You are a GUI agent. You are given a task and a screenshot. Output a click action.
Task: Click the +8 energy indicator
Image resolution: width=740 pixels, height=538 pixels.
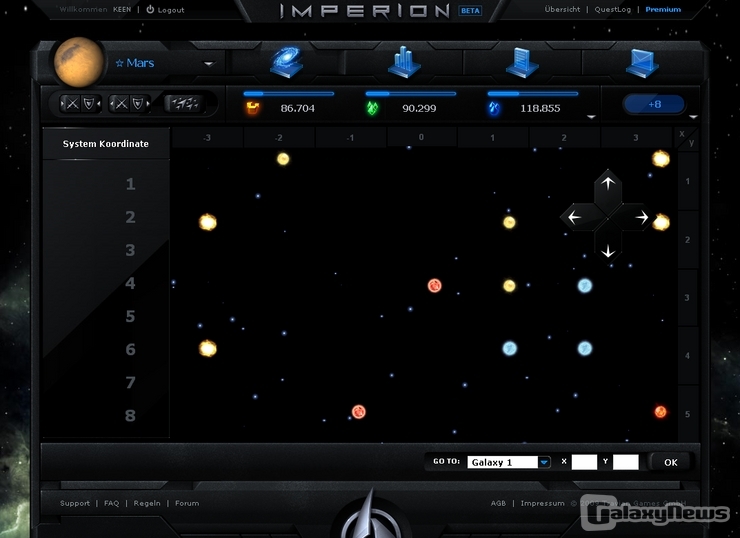coord(654,104)
